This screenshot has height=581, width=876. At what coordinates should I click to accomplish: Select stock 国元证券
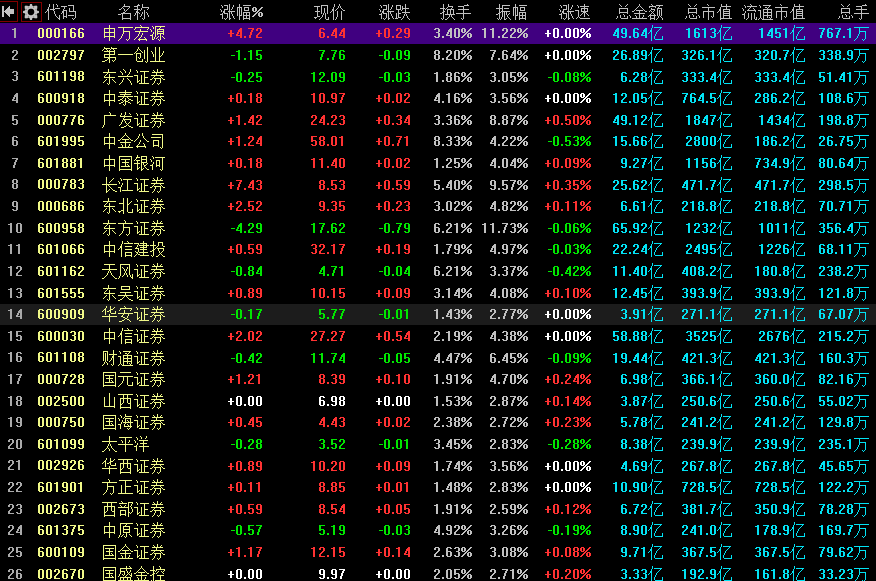pos(134,379)
